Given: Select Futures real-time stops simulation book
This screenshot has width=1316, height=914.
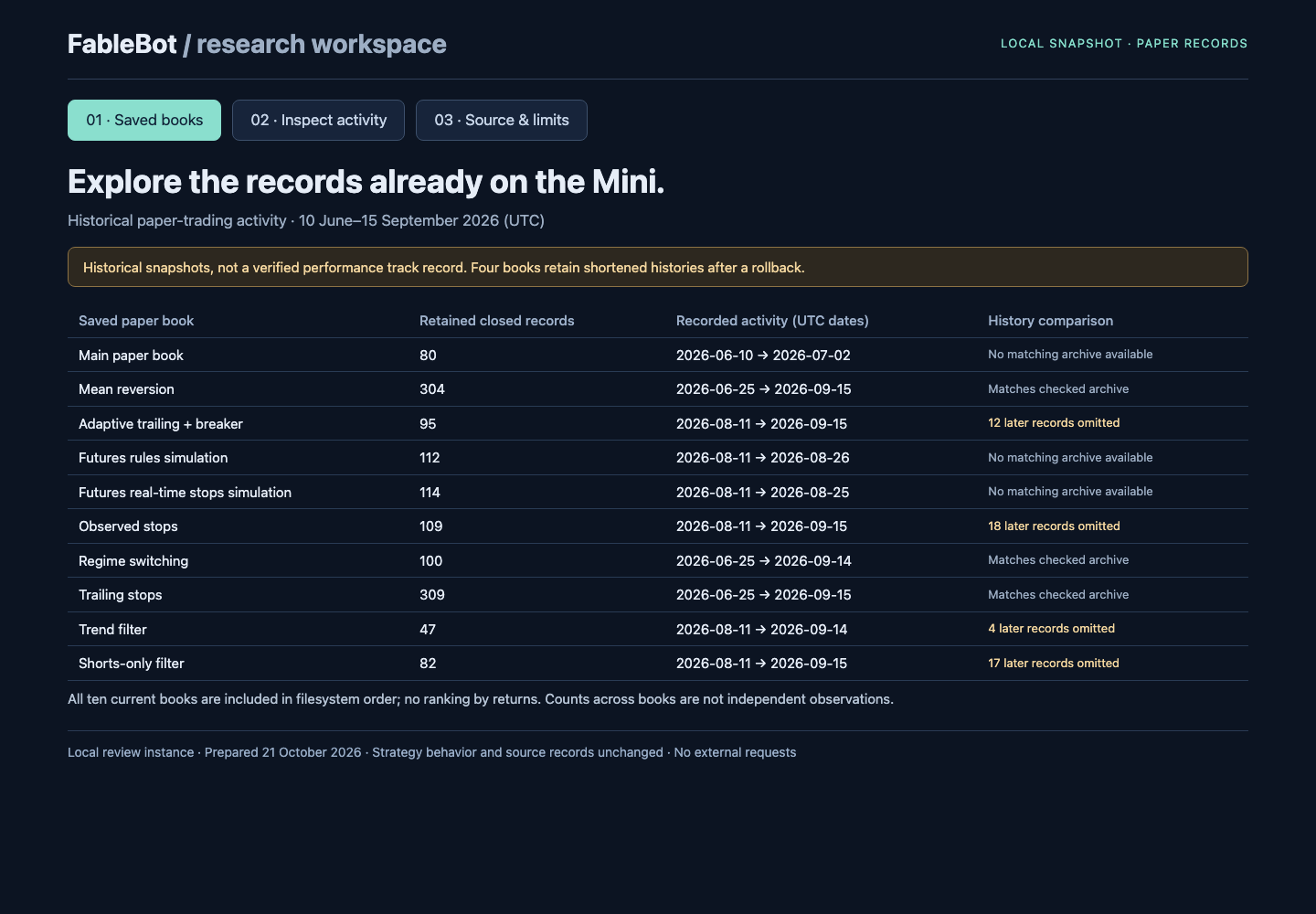Looking at the screenshot, I should (185, 493).
